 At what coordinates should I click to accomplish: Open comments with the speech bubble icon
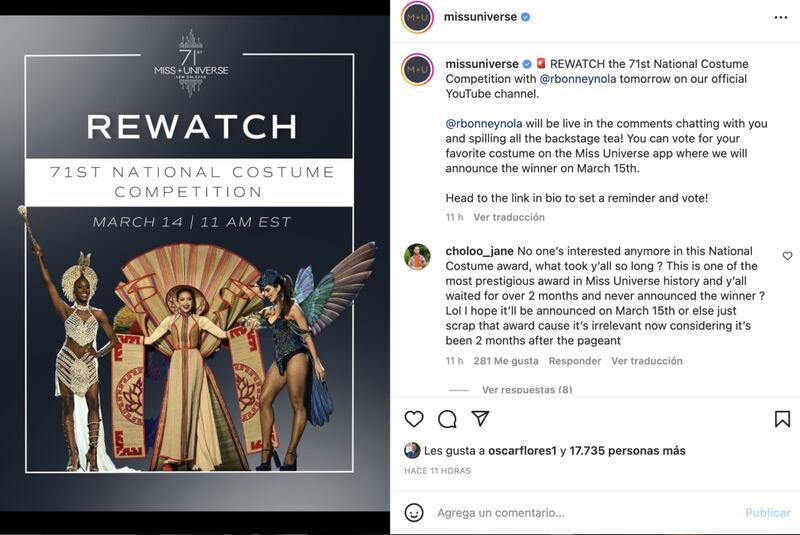click(447, 419)
